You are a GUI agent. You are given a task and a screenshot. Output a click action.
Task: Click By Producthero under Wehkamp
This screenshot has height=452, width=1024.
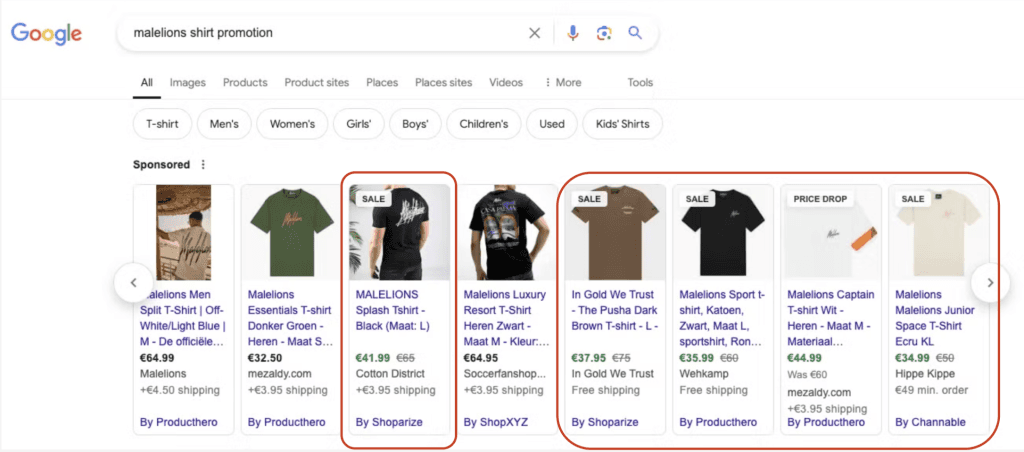pyautogui.click(x=718, y=422)
